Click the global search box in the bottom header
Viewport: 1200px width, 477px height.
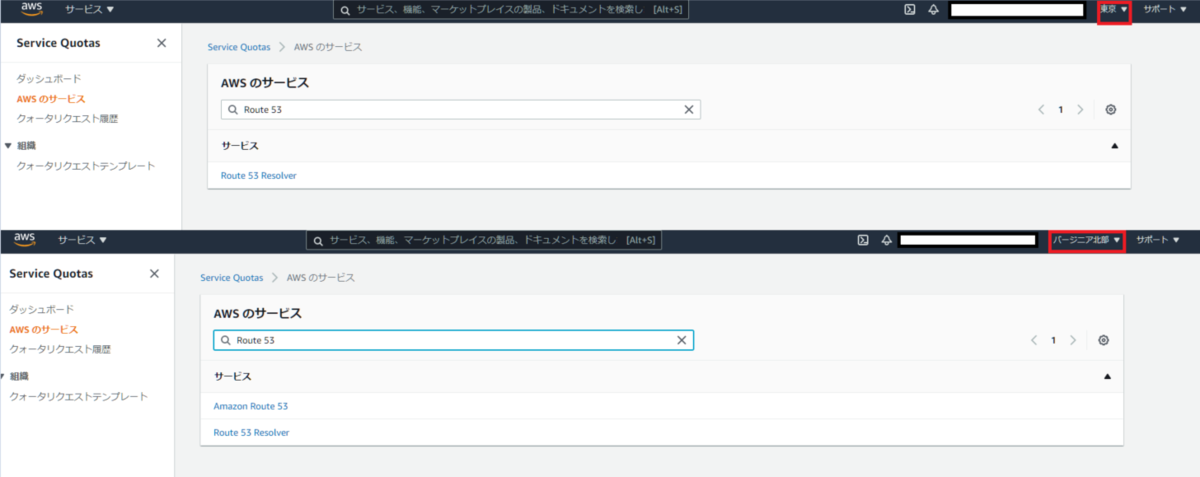484,240
